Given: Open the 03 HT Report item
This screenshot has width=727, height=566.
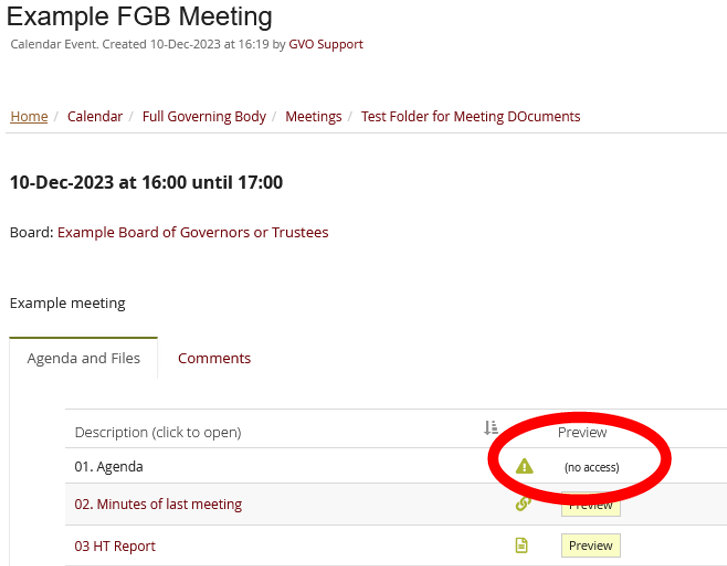Looking at the screenshot, I should [115, 546].
